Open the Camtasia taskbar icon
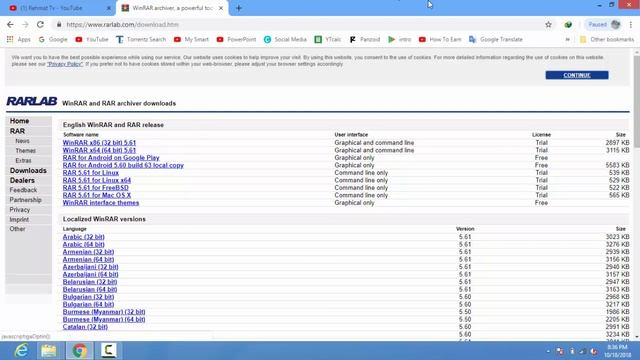The width and height of the screenshot is (640, 360). [x=108, y=351]
